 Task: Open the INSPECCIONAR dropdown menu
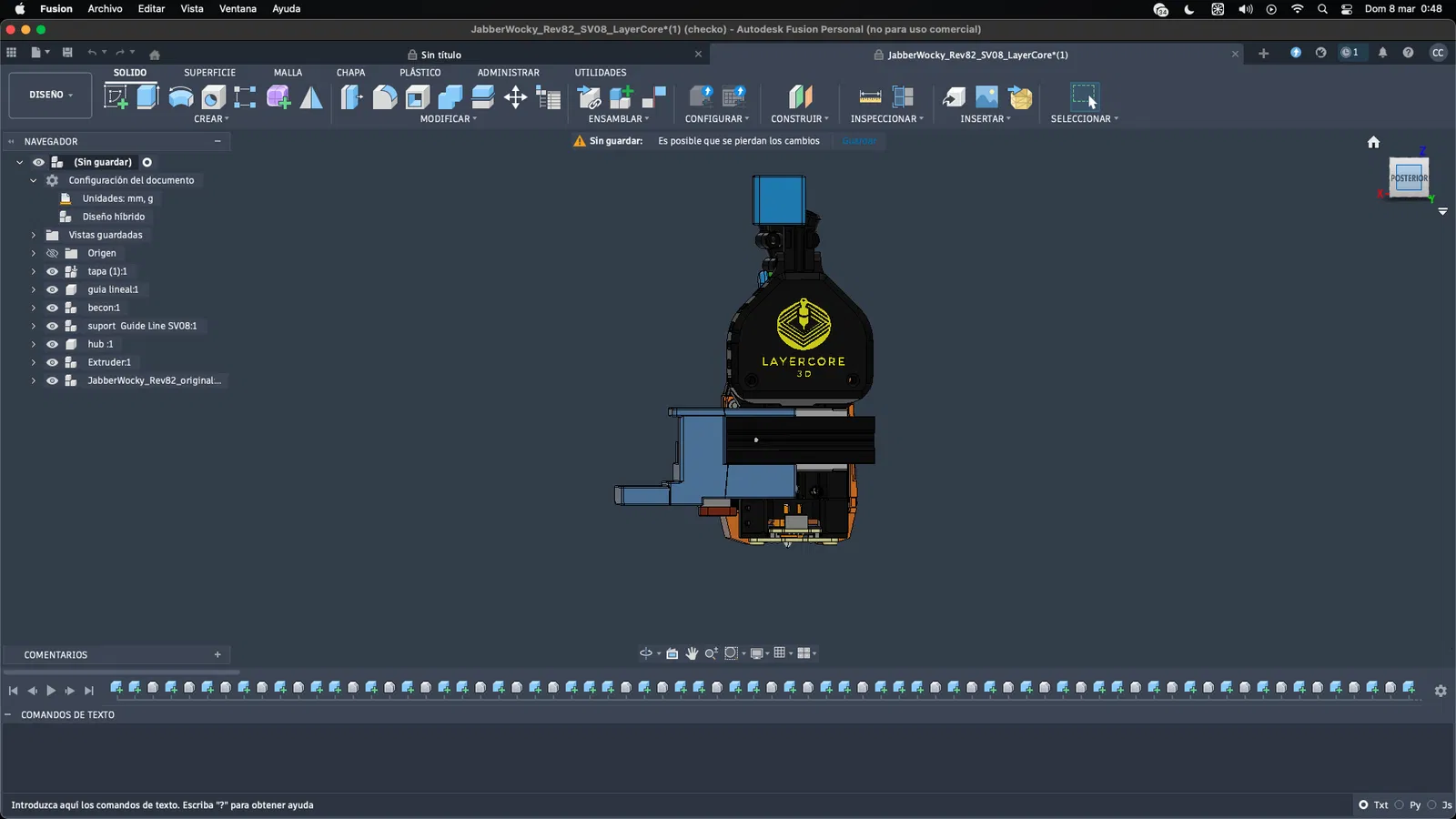point(887,119)
